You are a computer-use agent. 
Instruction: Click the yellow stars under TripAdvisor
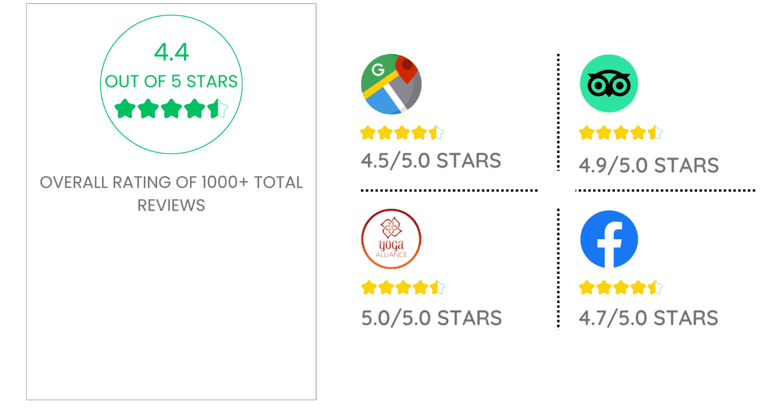(620, 132)
